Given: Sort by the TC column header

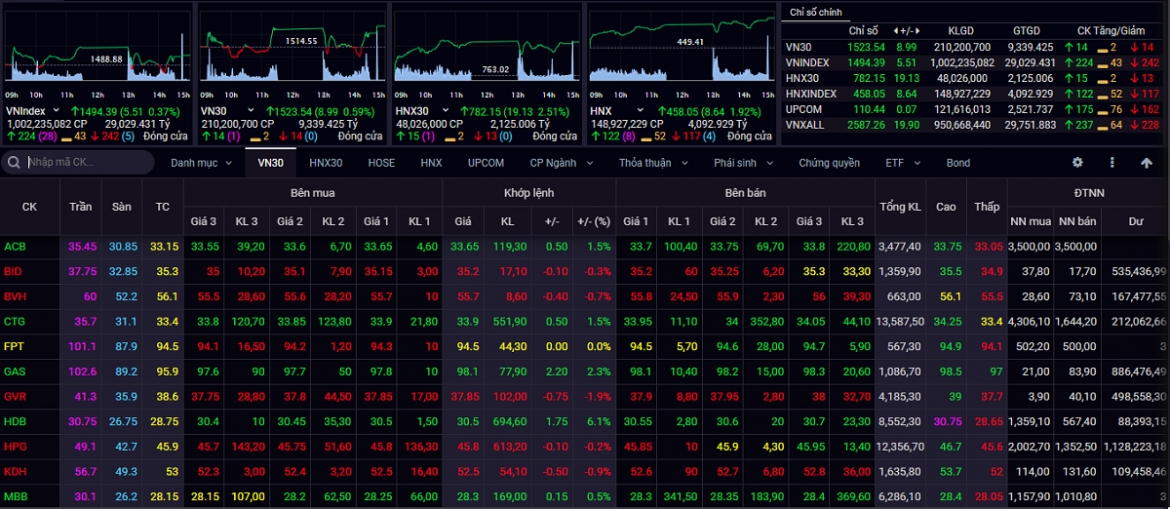Looking at the screenshot, I should 163,206.
